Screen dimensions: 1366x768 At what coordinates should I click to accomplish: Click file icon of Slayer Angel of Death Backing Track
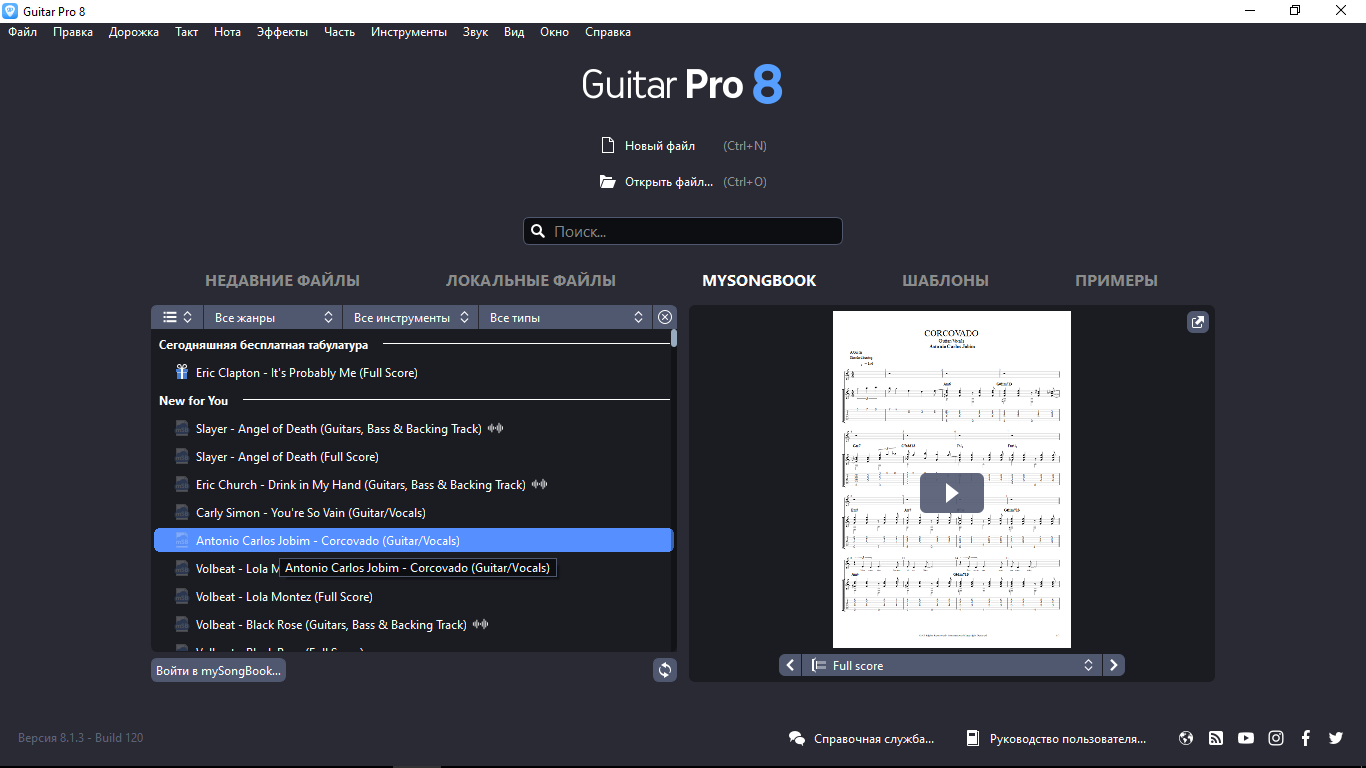click(182, 428)
